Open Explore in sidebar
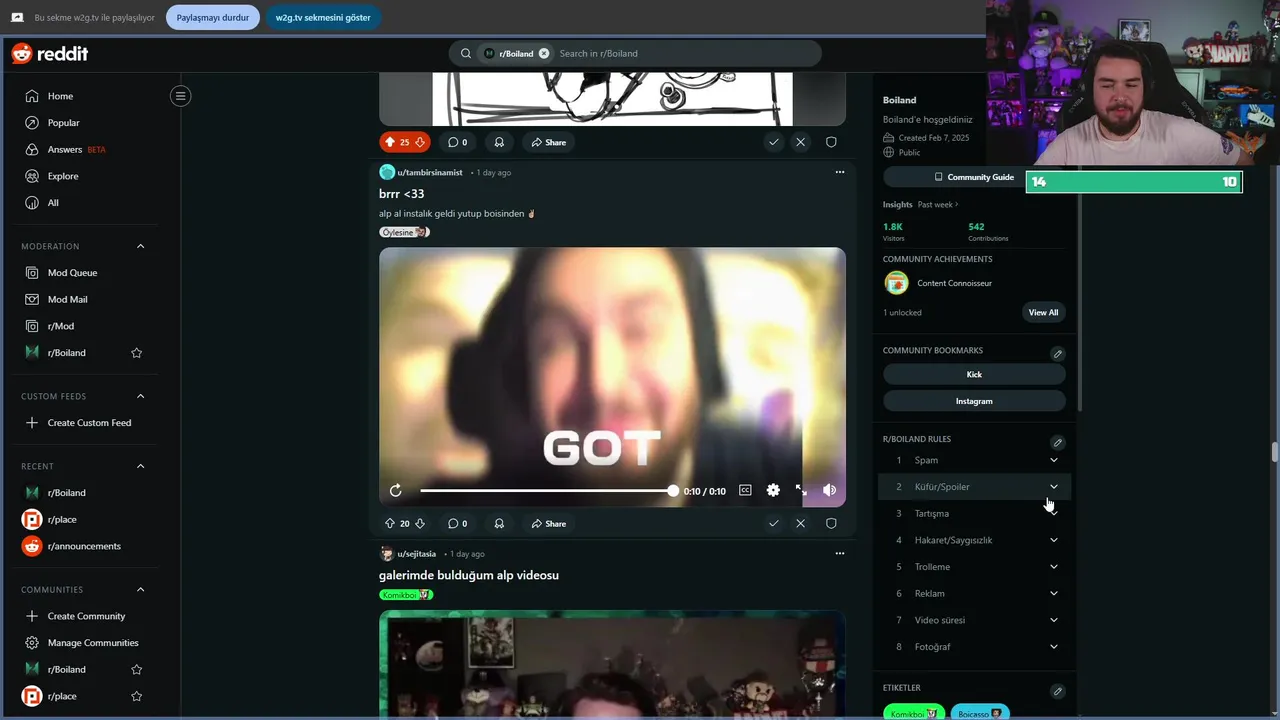 click(x=63, y=176)
